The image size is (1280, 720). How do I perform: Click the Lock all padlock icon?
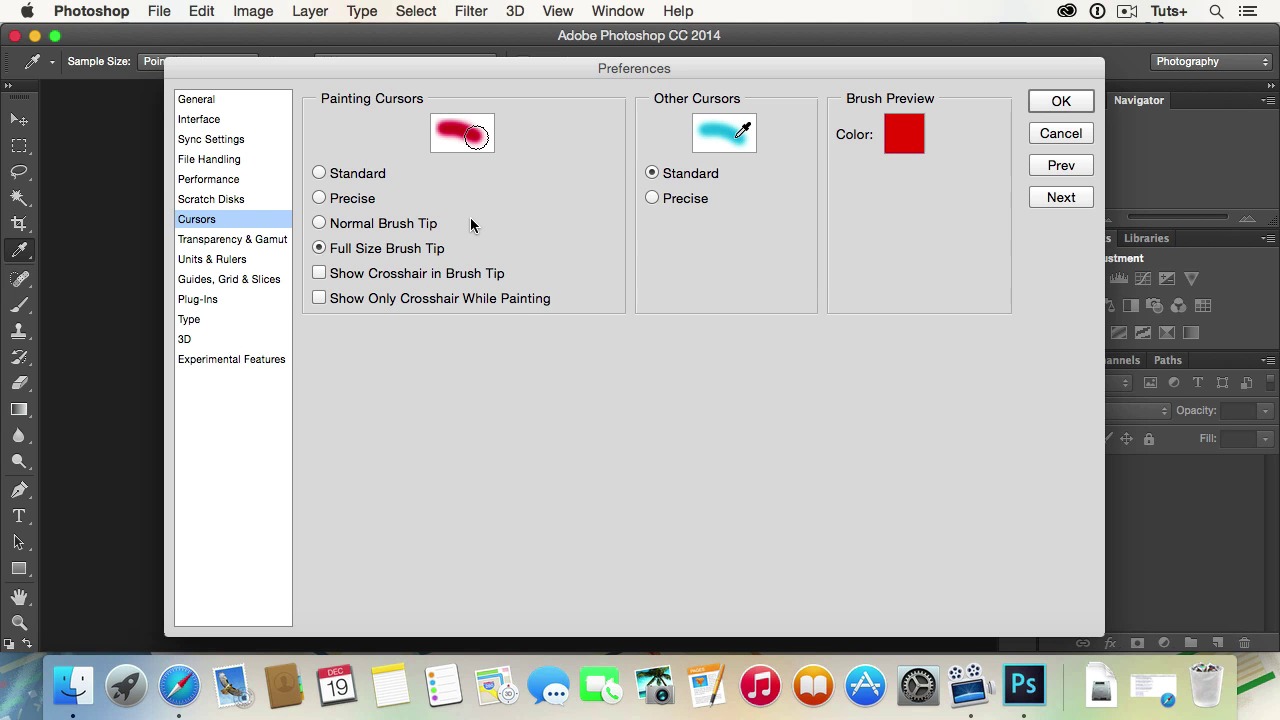[1148, 439]
